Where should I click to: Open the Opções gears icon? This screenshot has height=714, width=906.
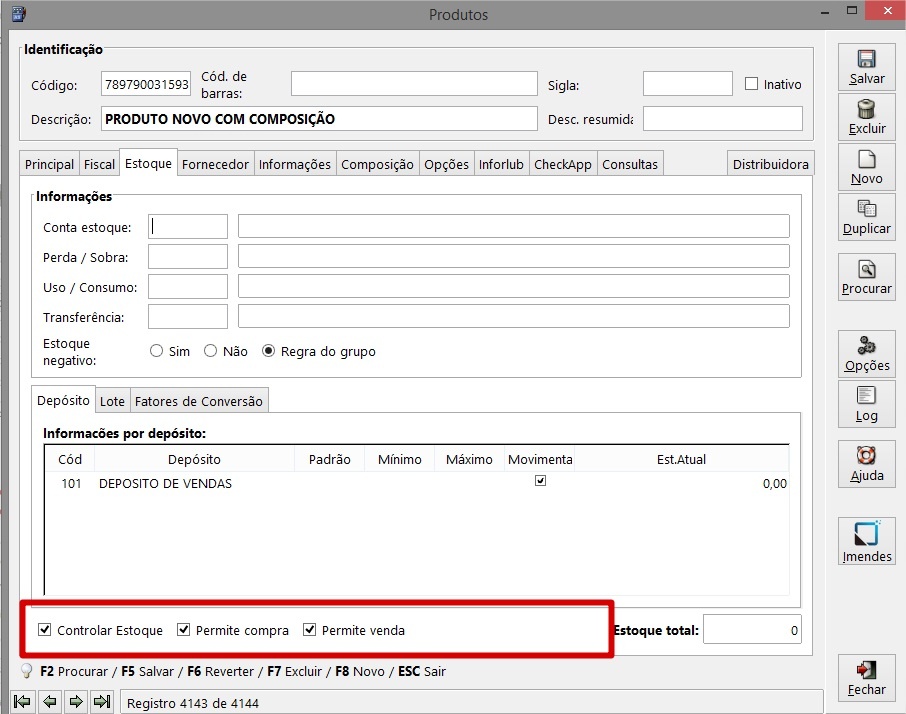click(866, 345)
